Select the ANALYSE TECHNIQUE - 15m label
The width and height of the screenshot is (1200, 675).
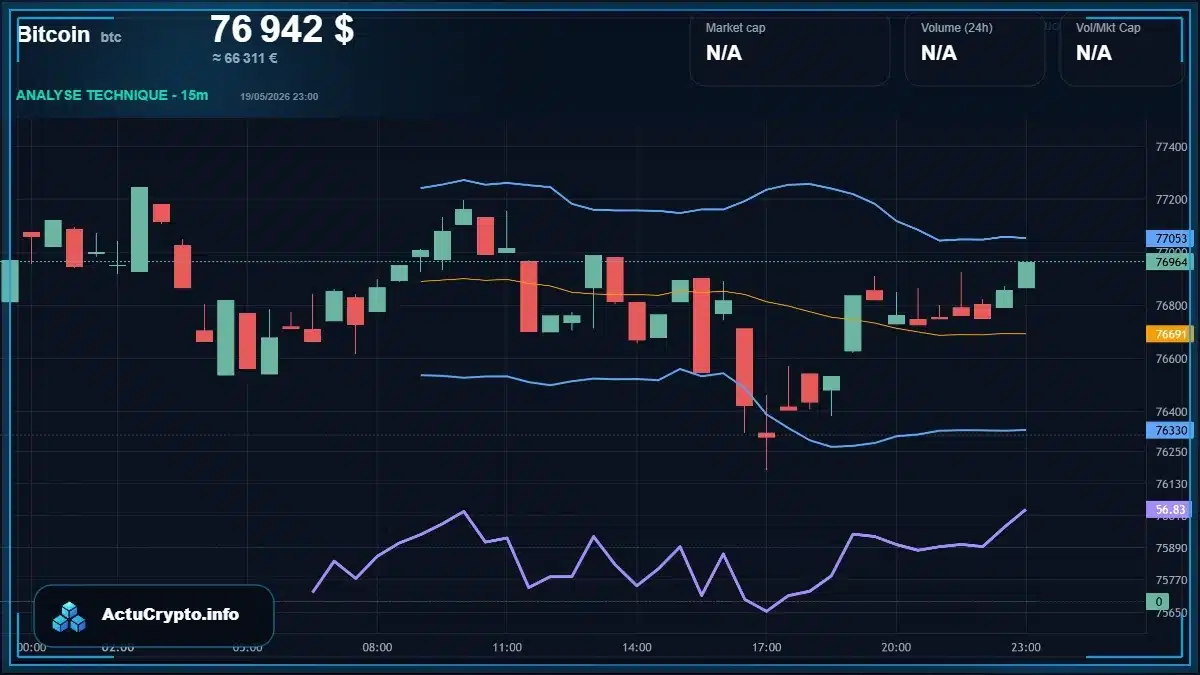(112, 95)
